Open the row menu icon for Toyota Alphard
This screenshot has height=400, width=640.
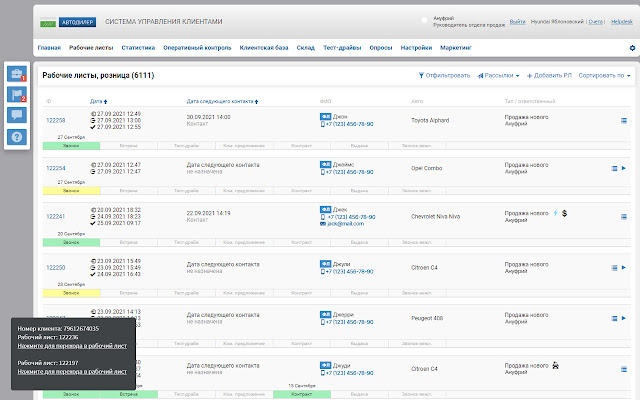pos(624,120)
